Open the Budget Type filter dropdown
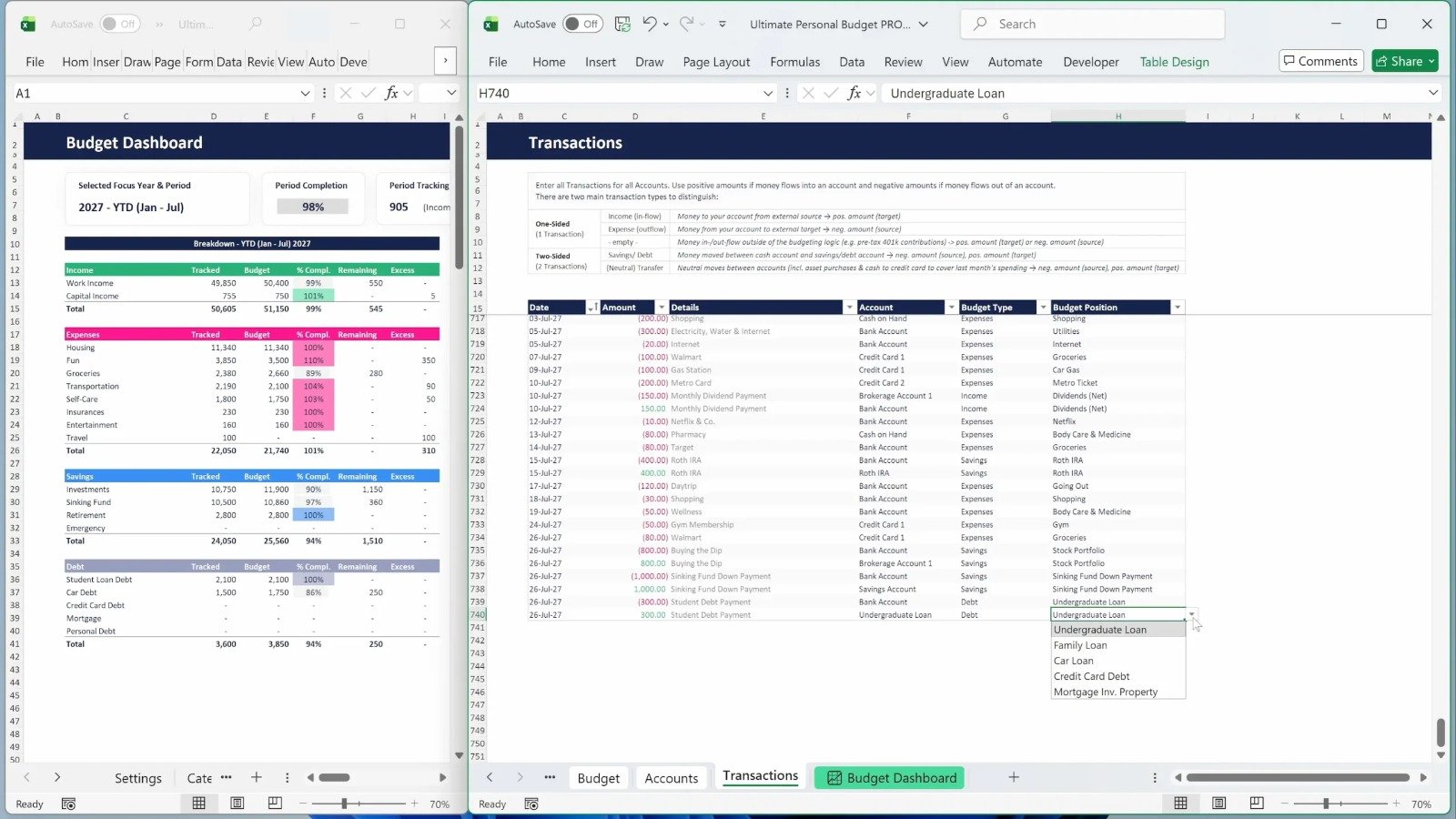The image size is (1456, 819). [x=1043, y=308]
